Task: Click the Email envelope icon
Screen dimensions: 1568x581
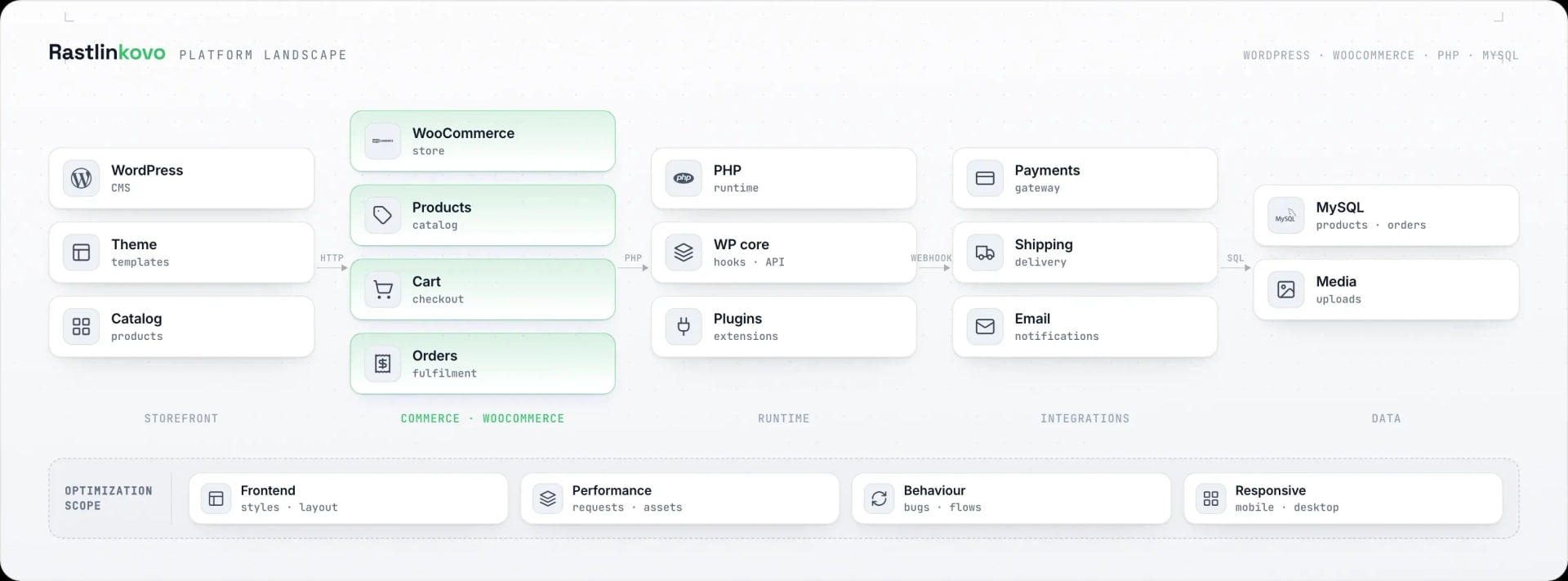Action: tap(985, 327)
